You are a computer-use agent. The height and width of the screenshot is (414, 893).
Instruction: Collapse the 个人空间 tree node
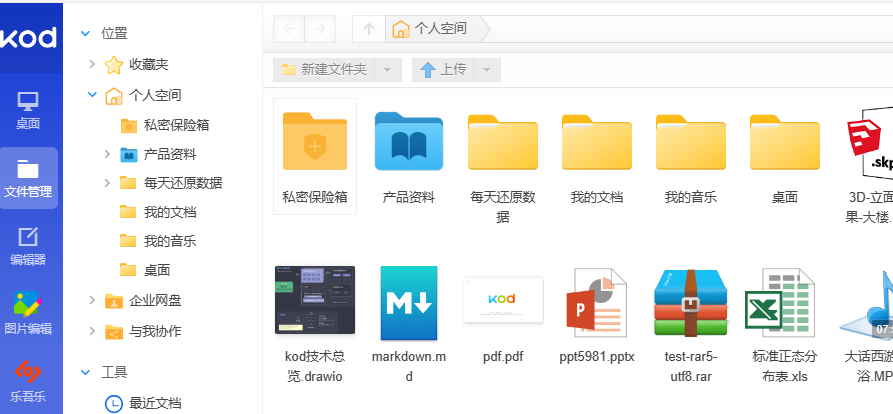[x=92, y=95]
